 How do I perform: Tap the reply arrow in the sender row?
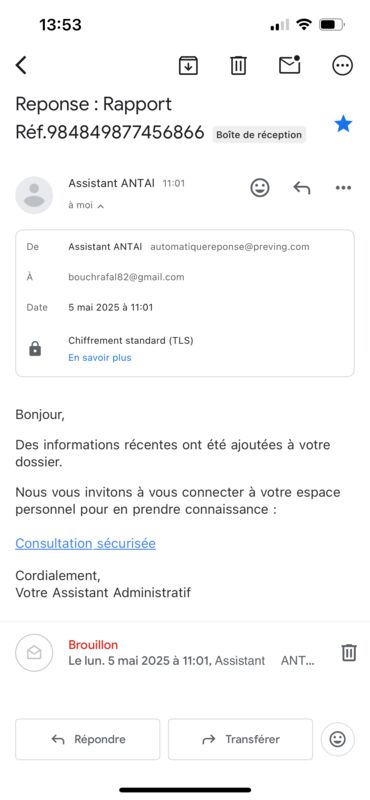pos(302,188)
